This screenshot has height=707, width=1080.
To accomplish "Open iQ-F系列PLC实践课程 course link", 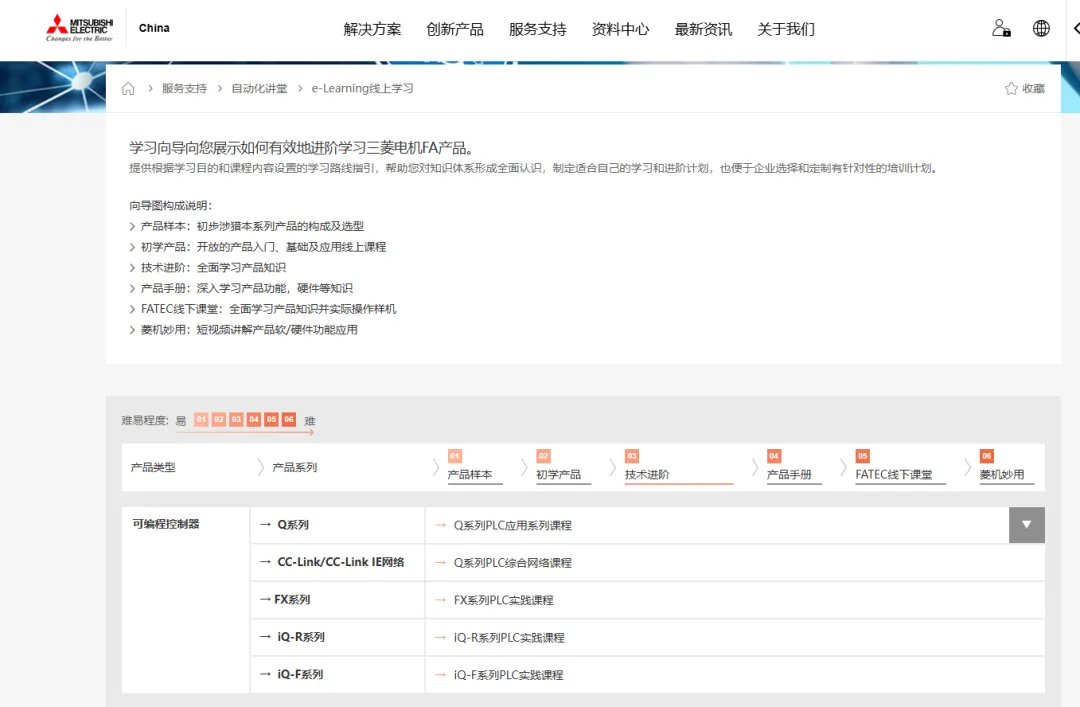I will pyautogui.click(x=508, y=675).
